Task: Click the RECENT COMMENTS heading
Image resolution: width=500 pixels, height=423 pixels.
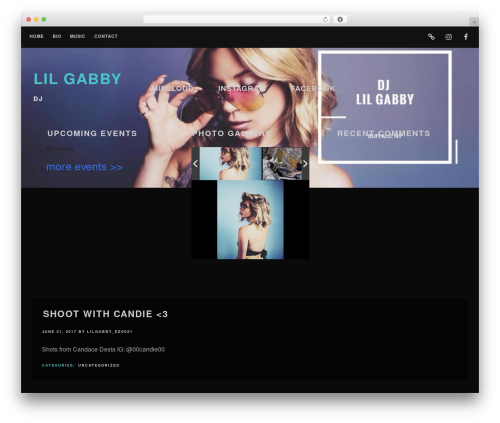Action: [384, 133]
